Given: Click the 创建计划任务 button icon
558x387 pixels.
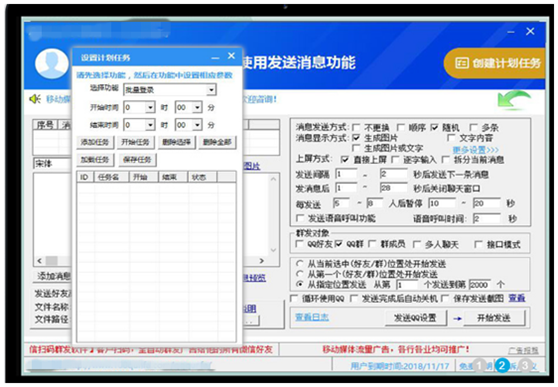Looking at the screenshot, I should (462, 63).
